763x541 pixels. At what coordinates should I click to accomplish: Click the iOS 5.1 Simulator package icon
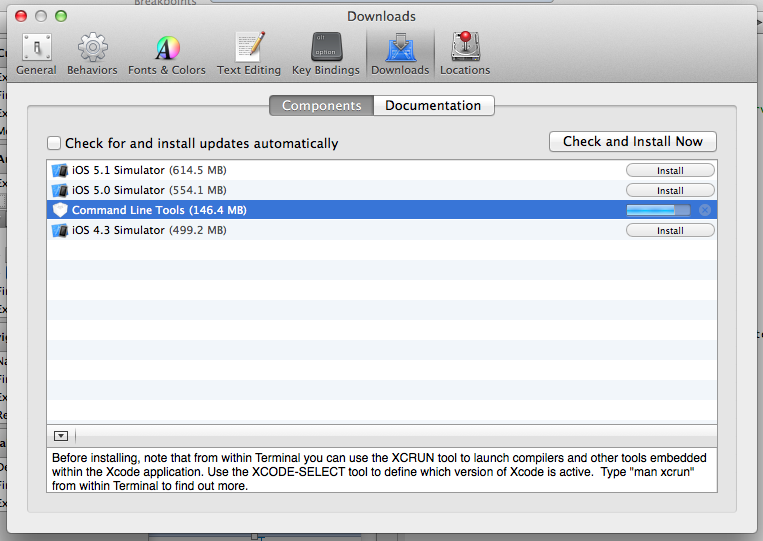pos(60,170)
